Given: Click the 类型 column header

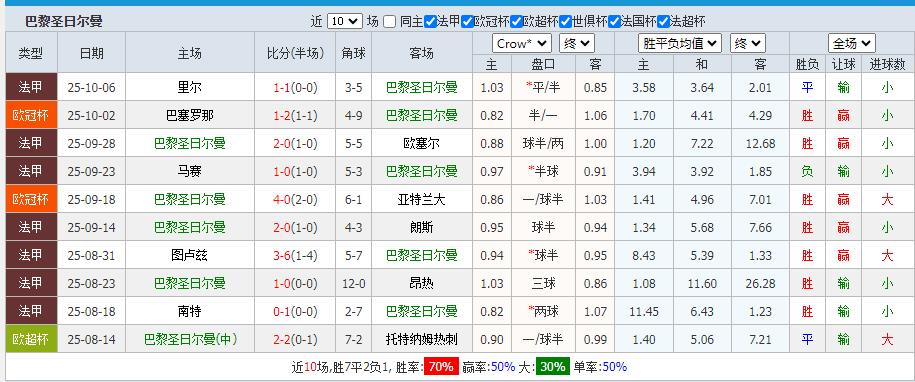Looking at the screenshot, I should 31,53.
